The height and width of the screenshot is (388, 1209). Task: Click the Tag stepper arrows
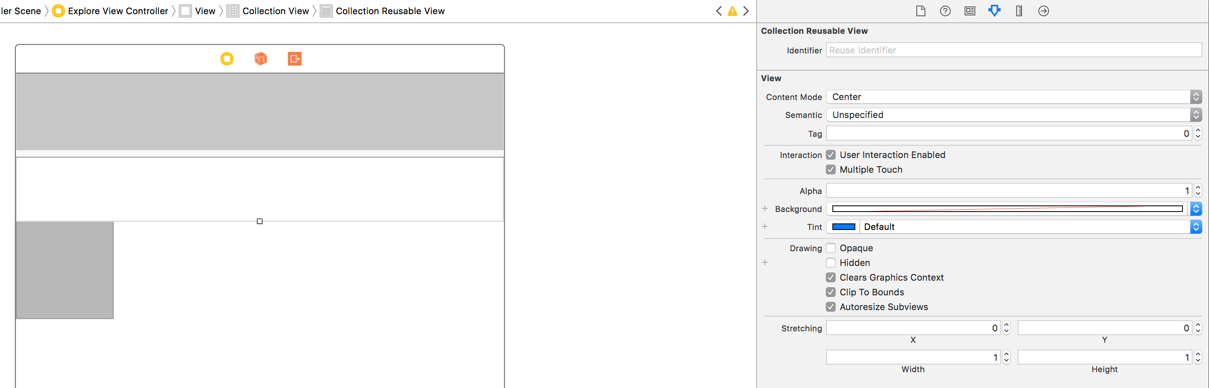click(1198, 133)
